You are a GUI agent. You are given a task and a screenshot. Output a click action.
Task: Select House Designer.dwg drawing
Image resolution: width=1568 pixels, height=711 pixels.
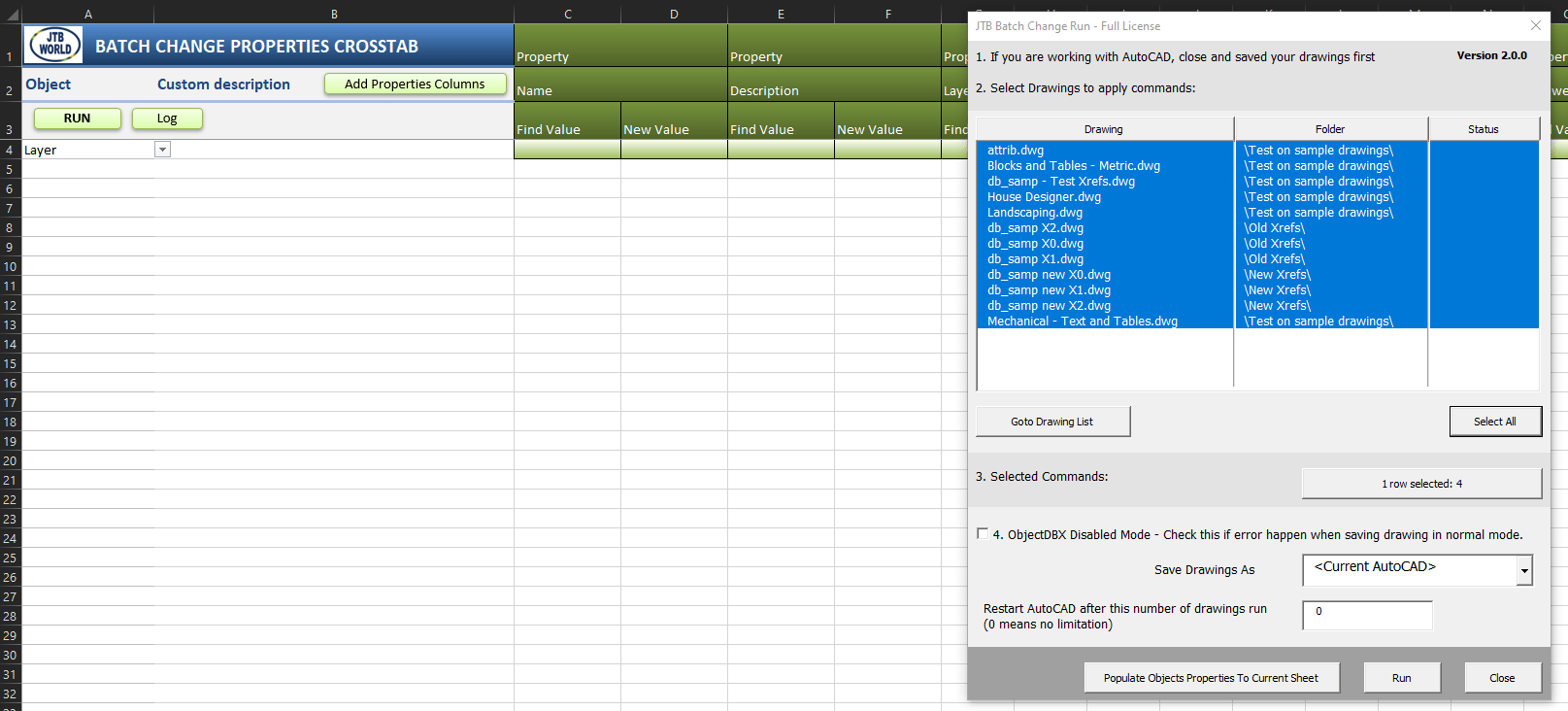pyautogui.click(x=1045, y=197)
